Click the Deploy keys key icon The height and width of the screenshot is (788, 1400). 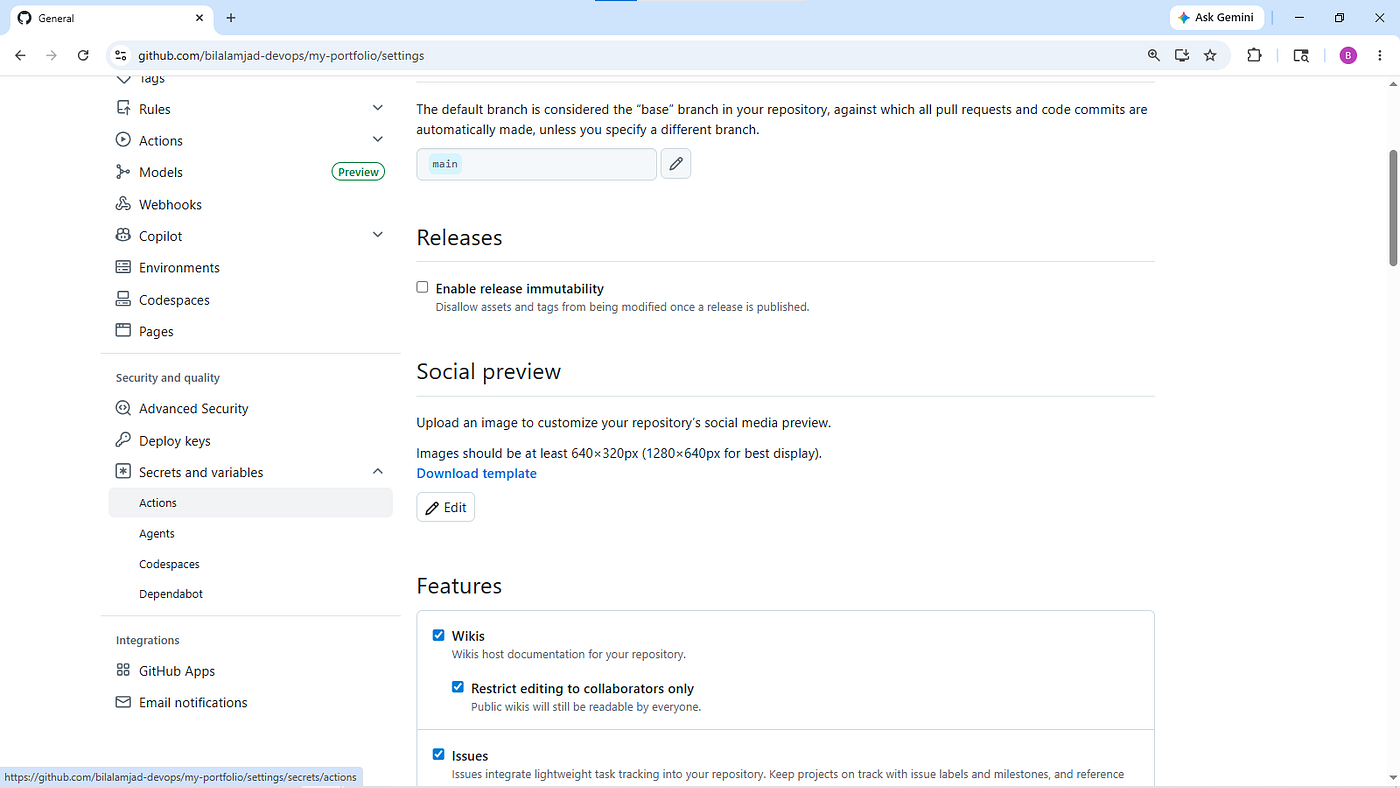123,440
